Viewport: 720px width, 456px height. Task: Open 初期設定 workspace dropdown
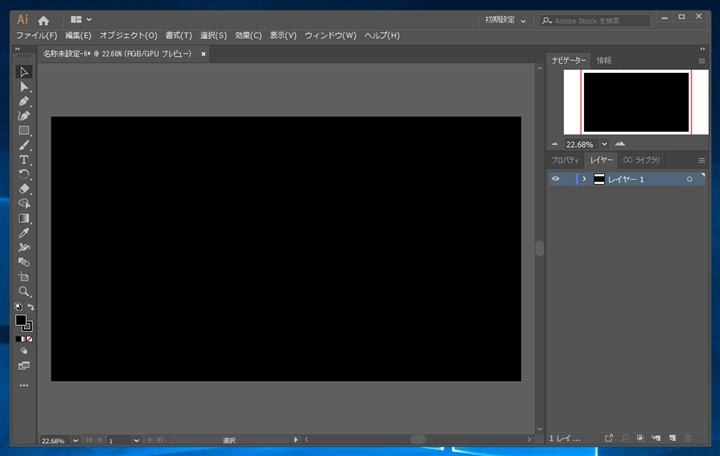point(505,20)
